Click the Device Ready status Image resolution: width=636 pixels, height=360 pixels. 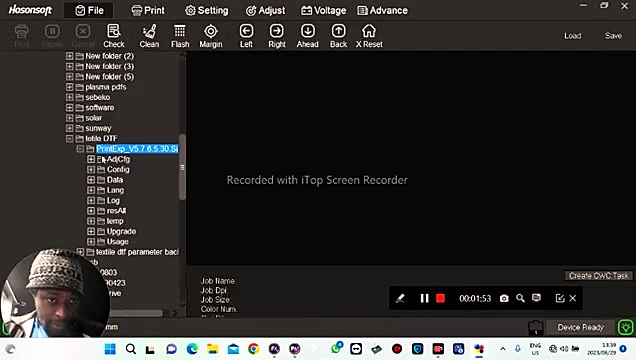click(580, 327)
